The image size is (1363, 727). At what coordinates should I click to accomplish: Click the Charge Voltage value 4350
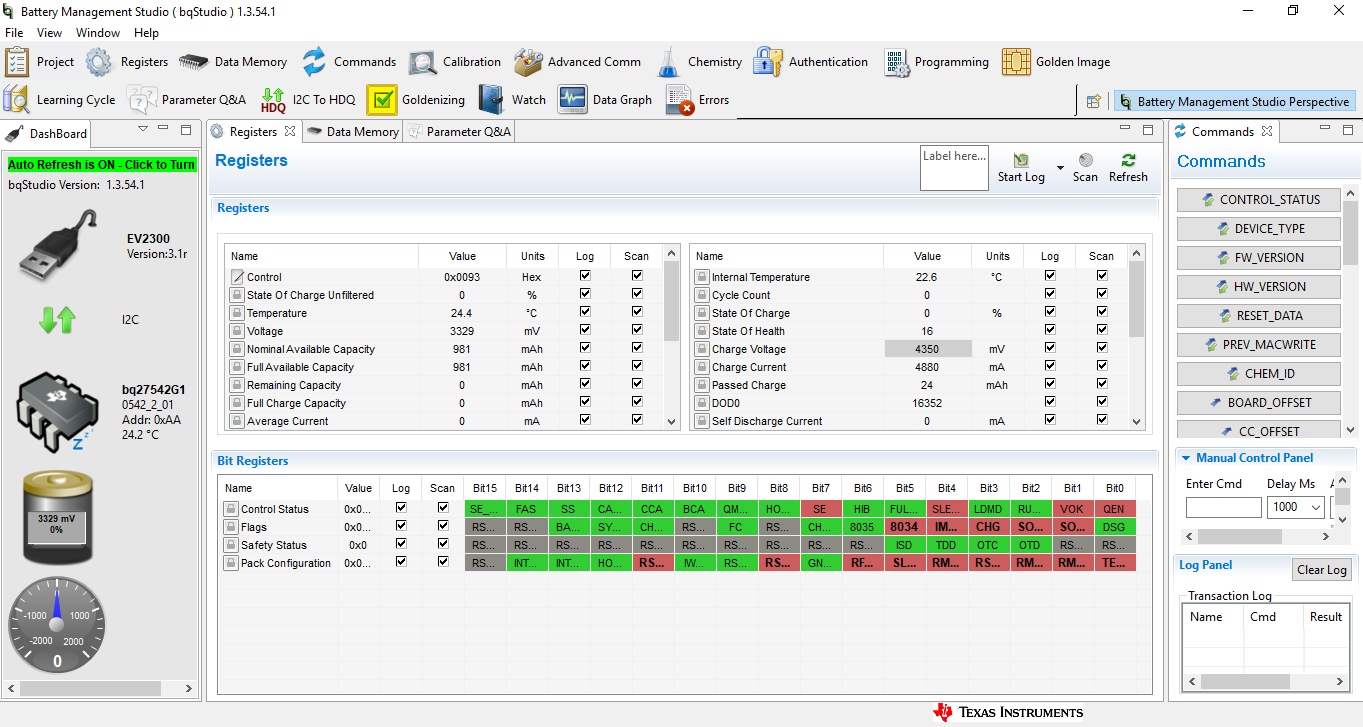pos(927,349)
